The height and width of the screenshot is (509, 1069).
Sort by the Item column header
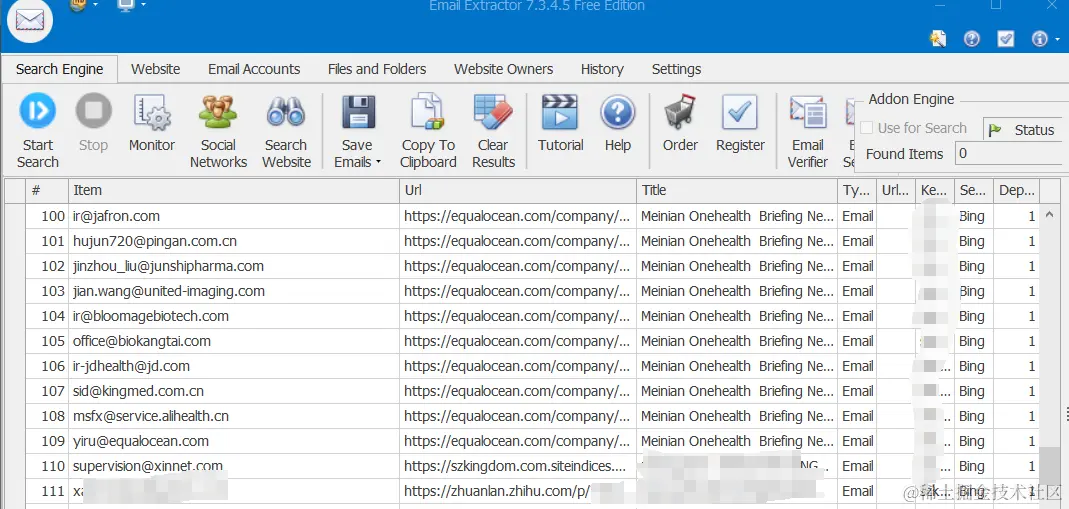[x=234, y=191]
